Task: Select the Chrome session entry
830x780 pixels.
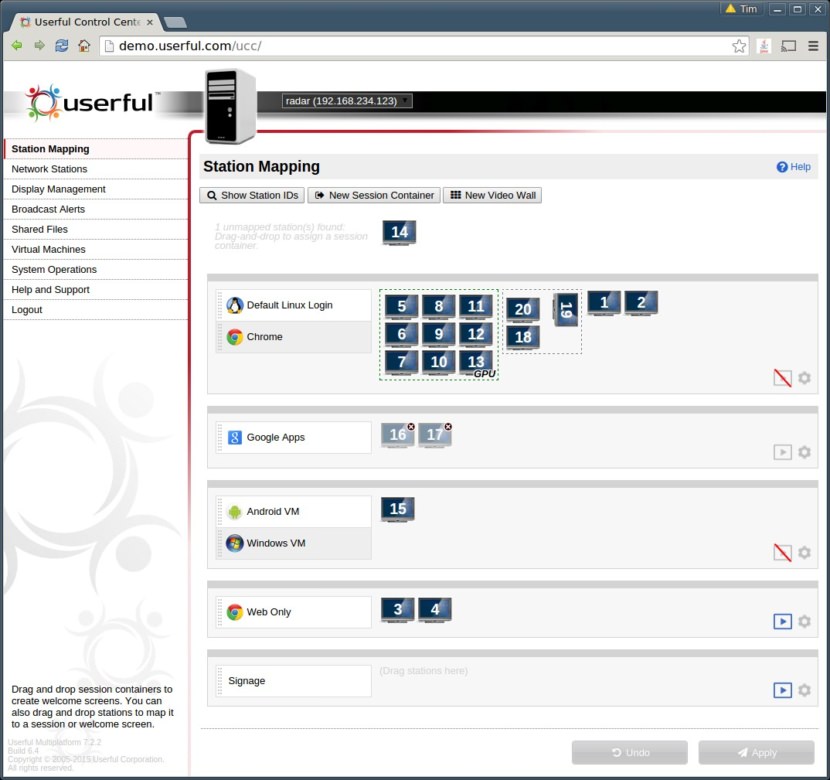Action: pos(294,337)
